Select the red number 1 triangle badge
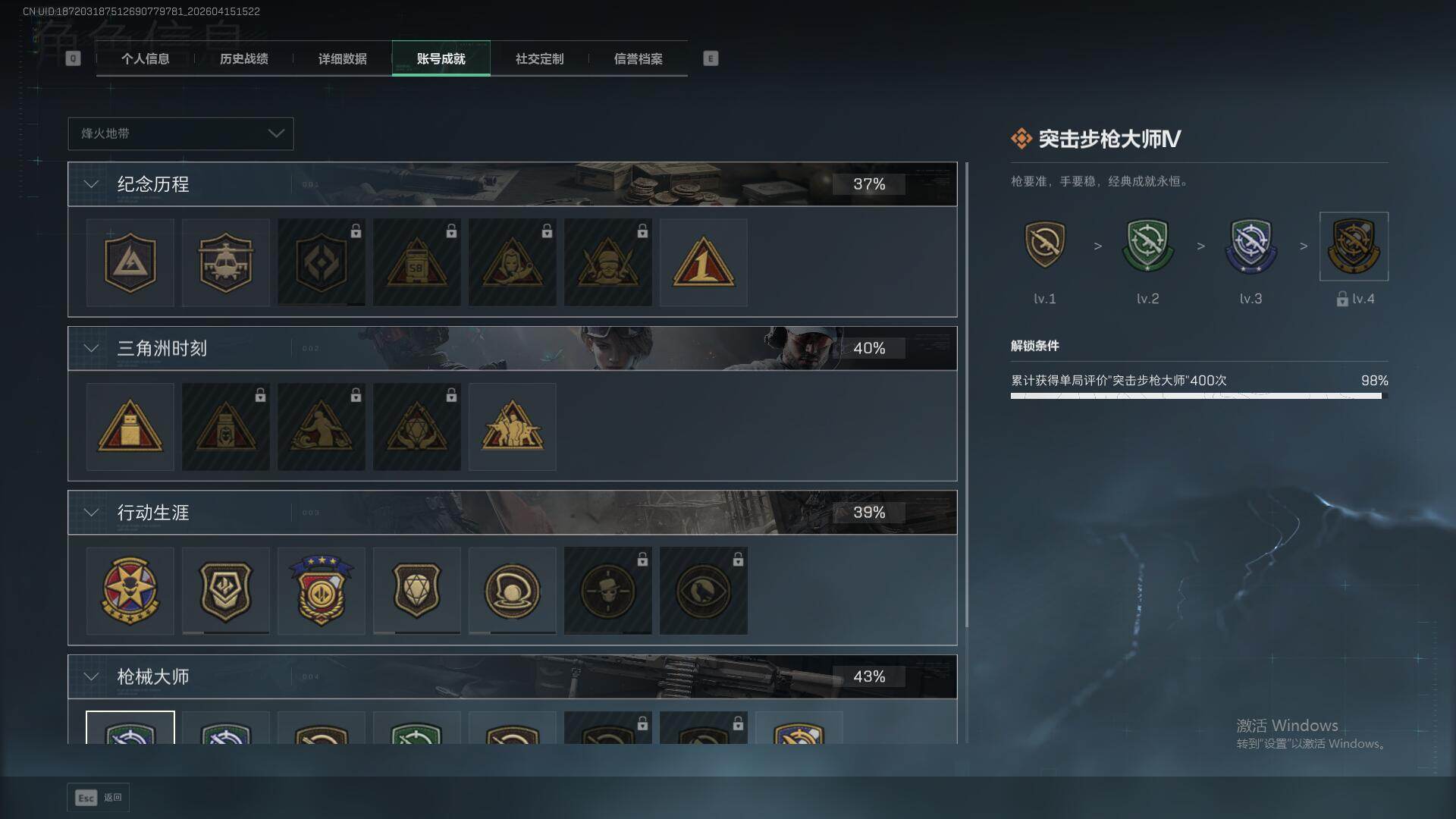 tap(703, 262)
